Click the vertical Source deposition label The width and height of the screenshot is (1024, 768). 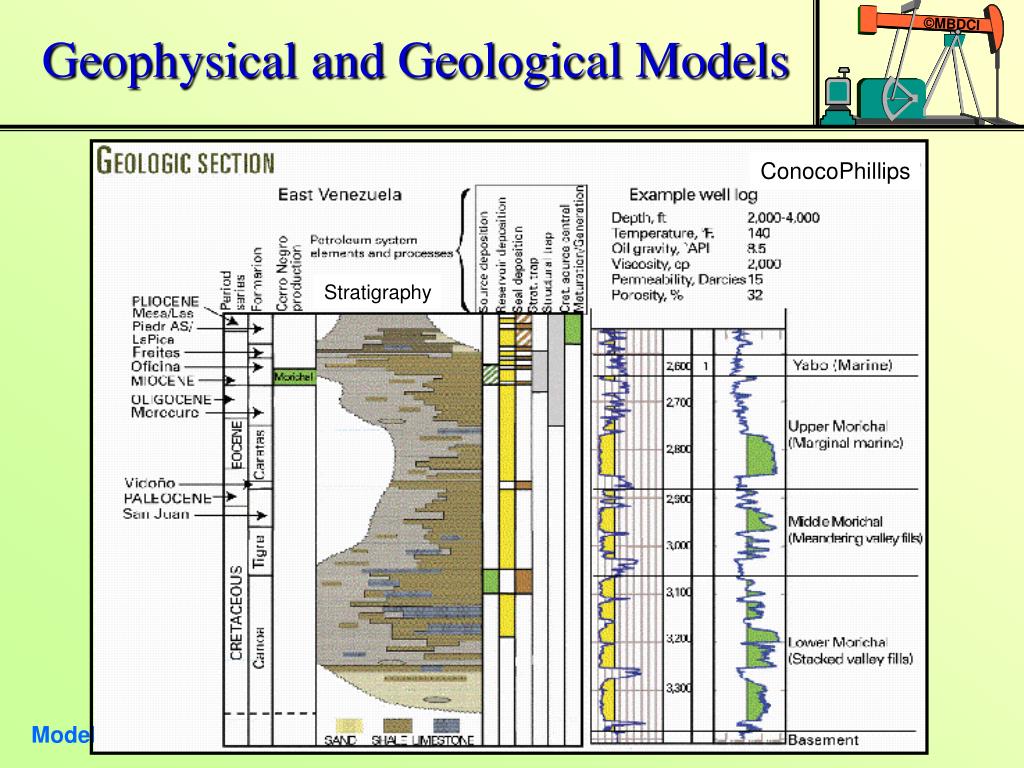(484, 262)
